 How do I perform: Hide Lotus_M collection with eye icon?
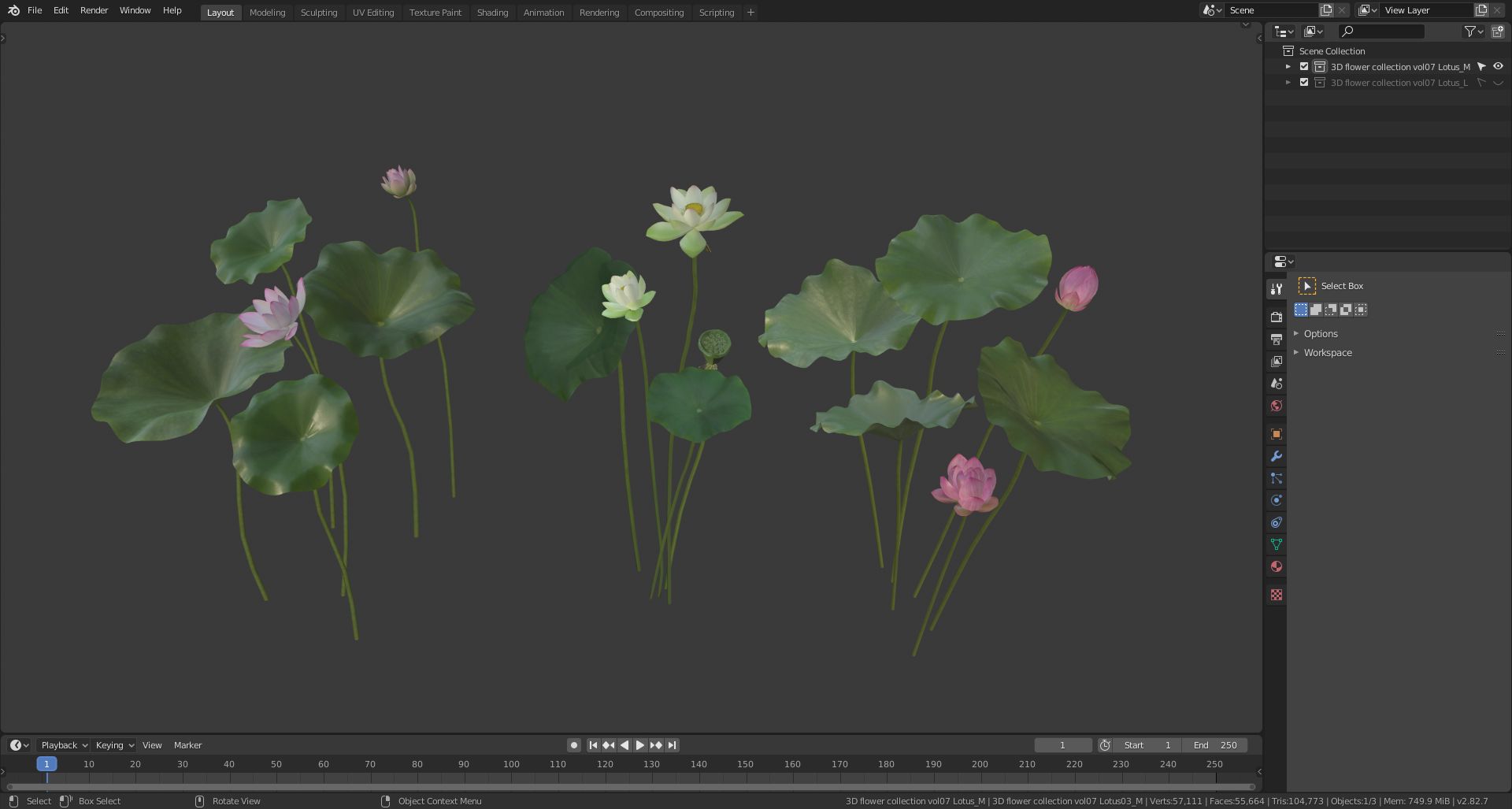click(x=1498, y=67)
